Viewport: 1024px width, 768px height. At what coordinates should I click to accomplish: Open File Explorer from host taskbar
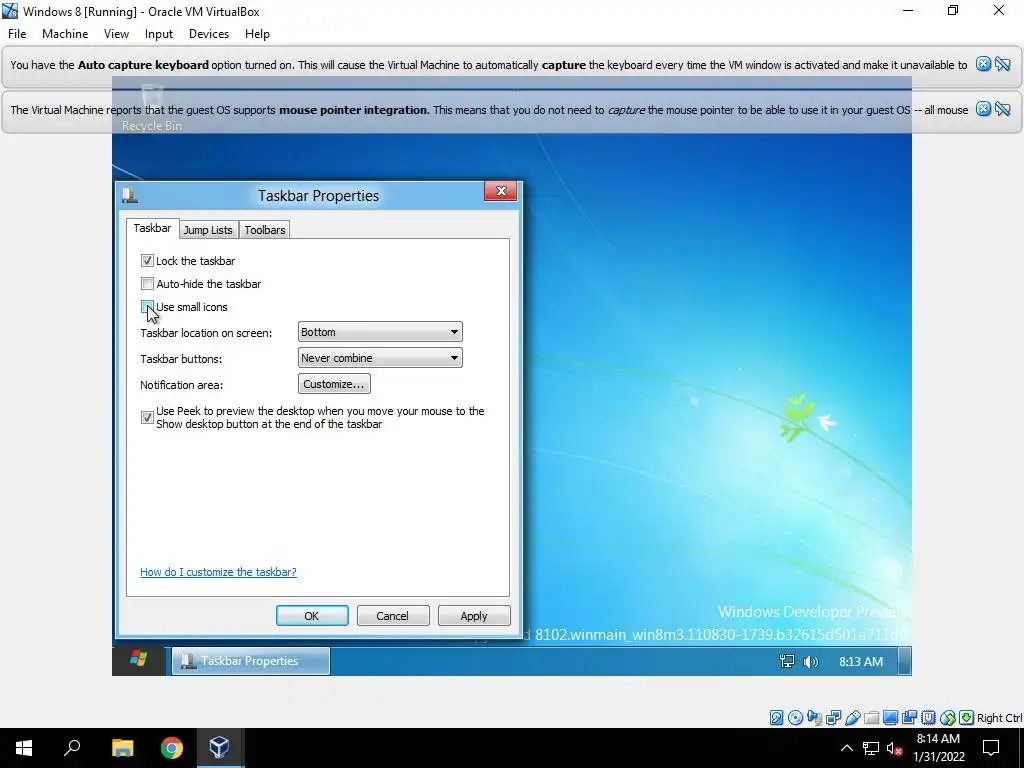[122, 748]
